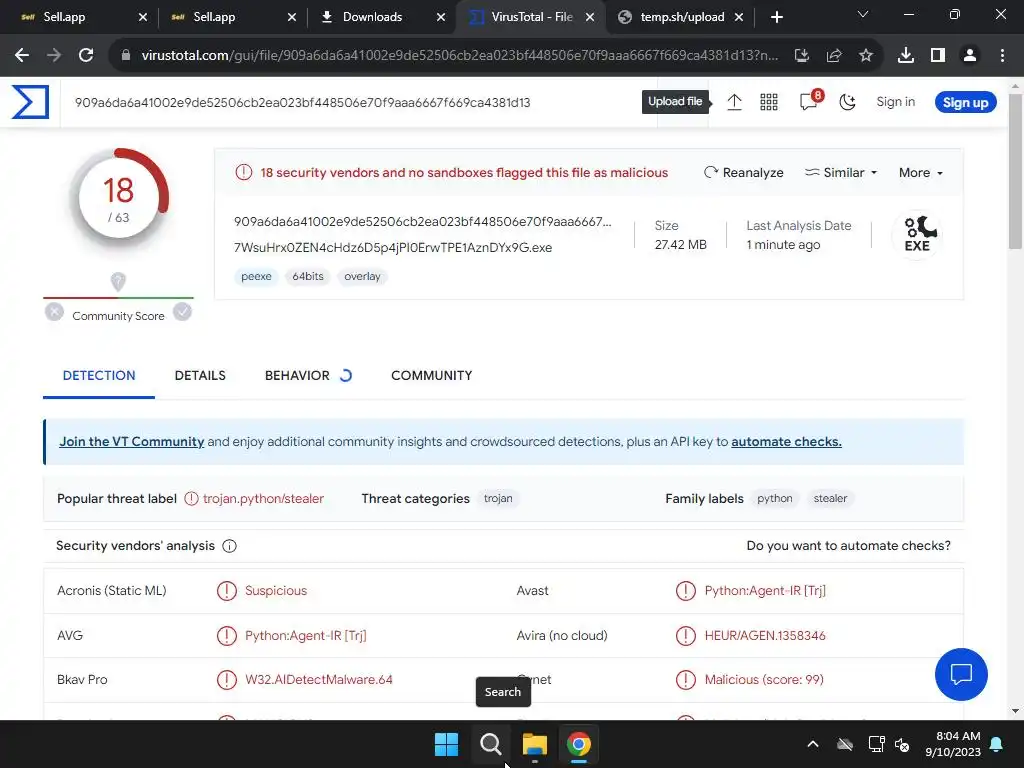Open Chrome downloads icon
This screenshot has width=1024, height=768.
point(906,56)
